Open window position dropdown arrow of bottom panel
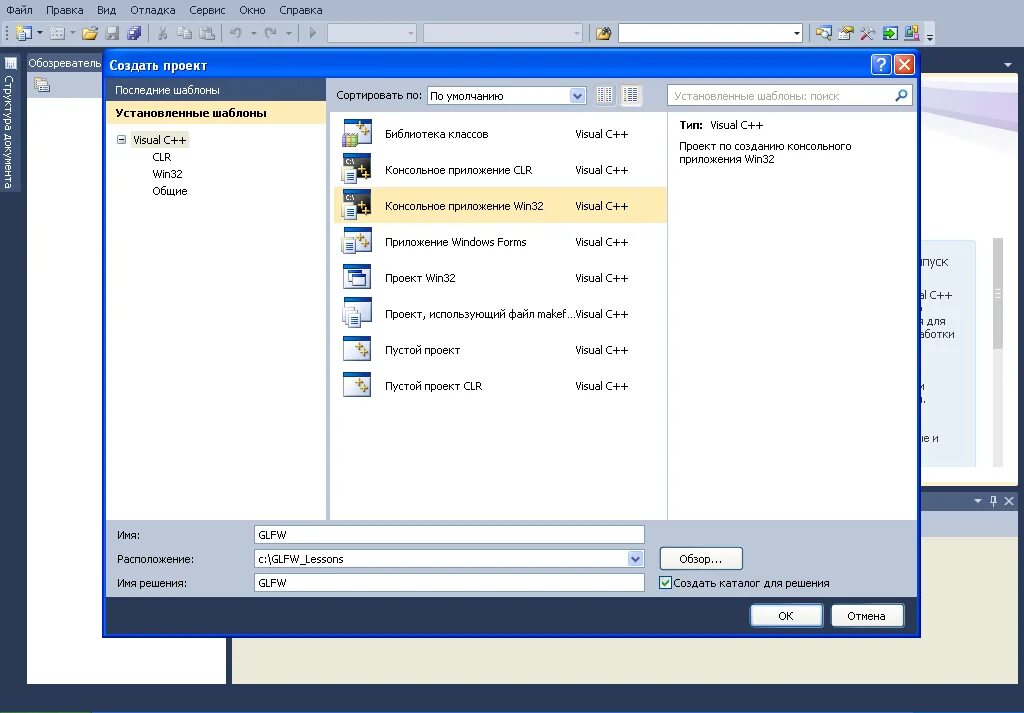1024x713 pixels. [x=978, y=501]
